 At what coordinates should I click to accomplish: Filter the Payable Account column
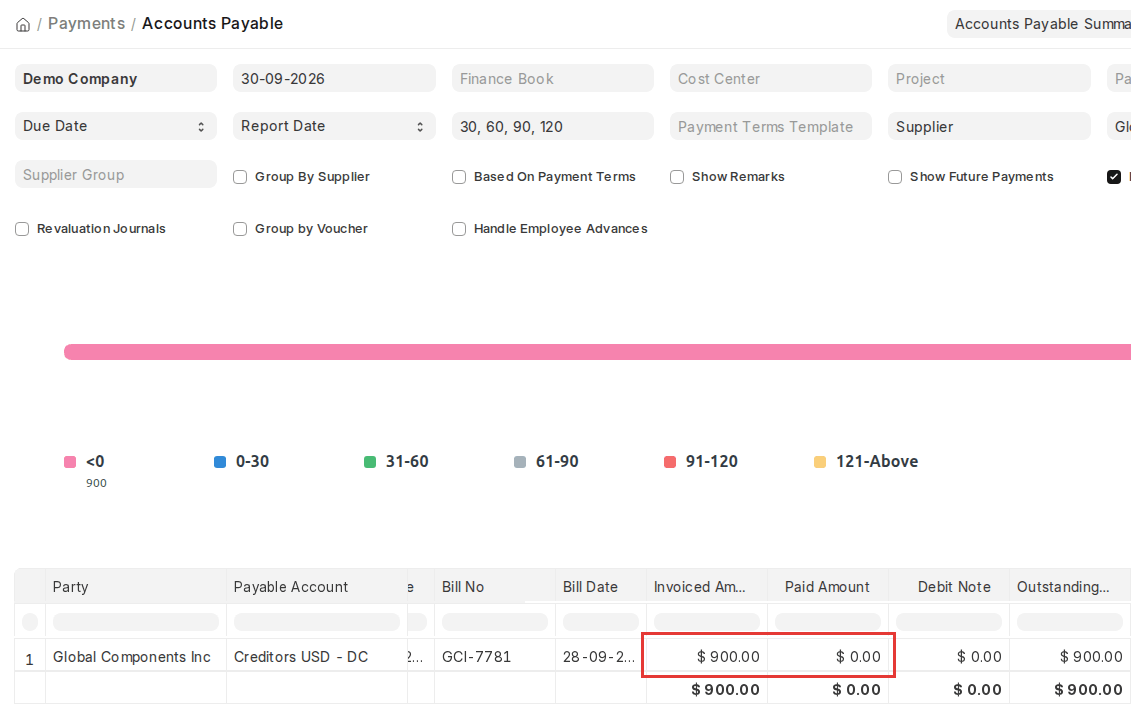(317, 621)
